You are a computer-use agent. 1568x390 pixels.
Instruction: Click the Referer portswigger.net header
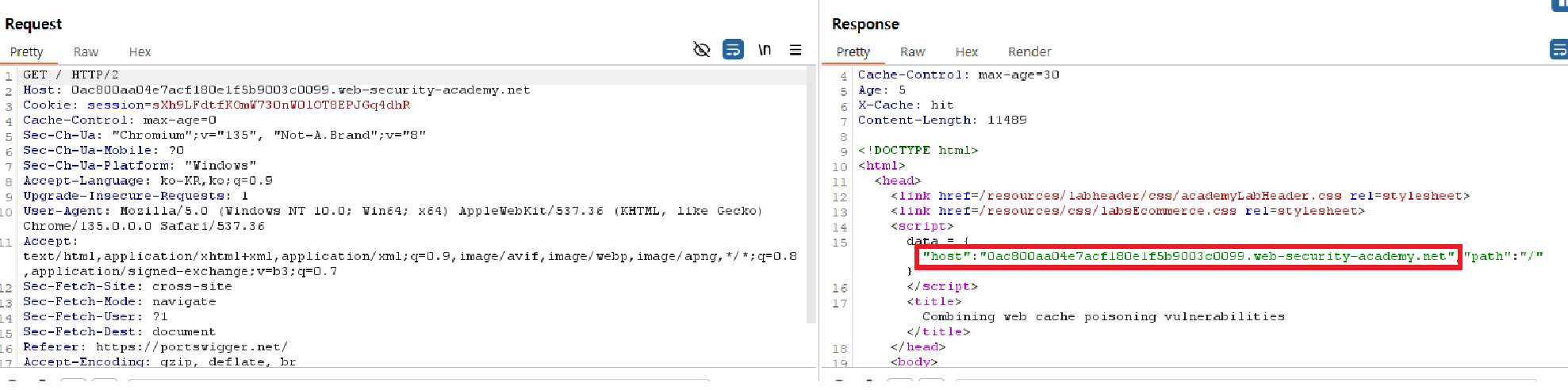[155, 346]
